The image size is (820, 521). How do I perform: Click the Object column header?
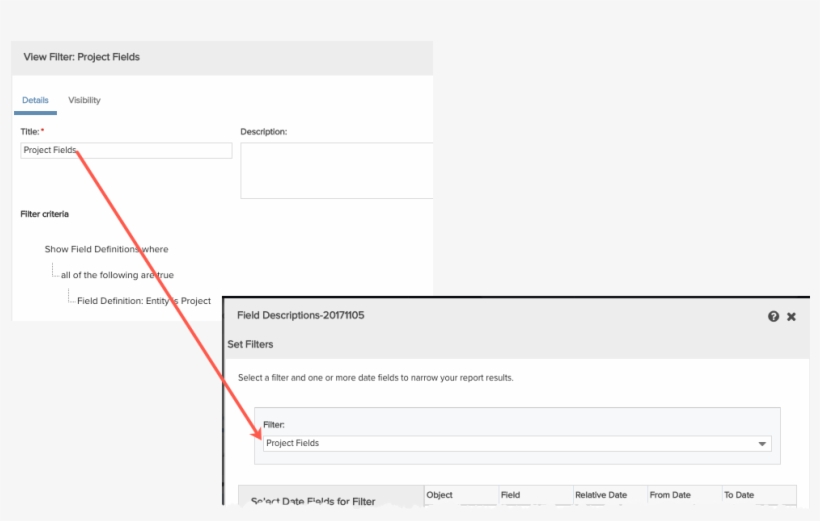pyautogui.click(x=440, y=495)
